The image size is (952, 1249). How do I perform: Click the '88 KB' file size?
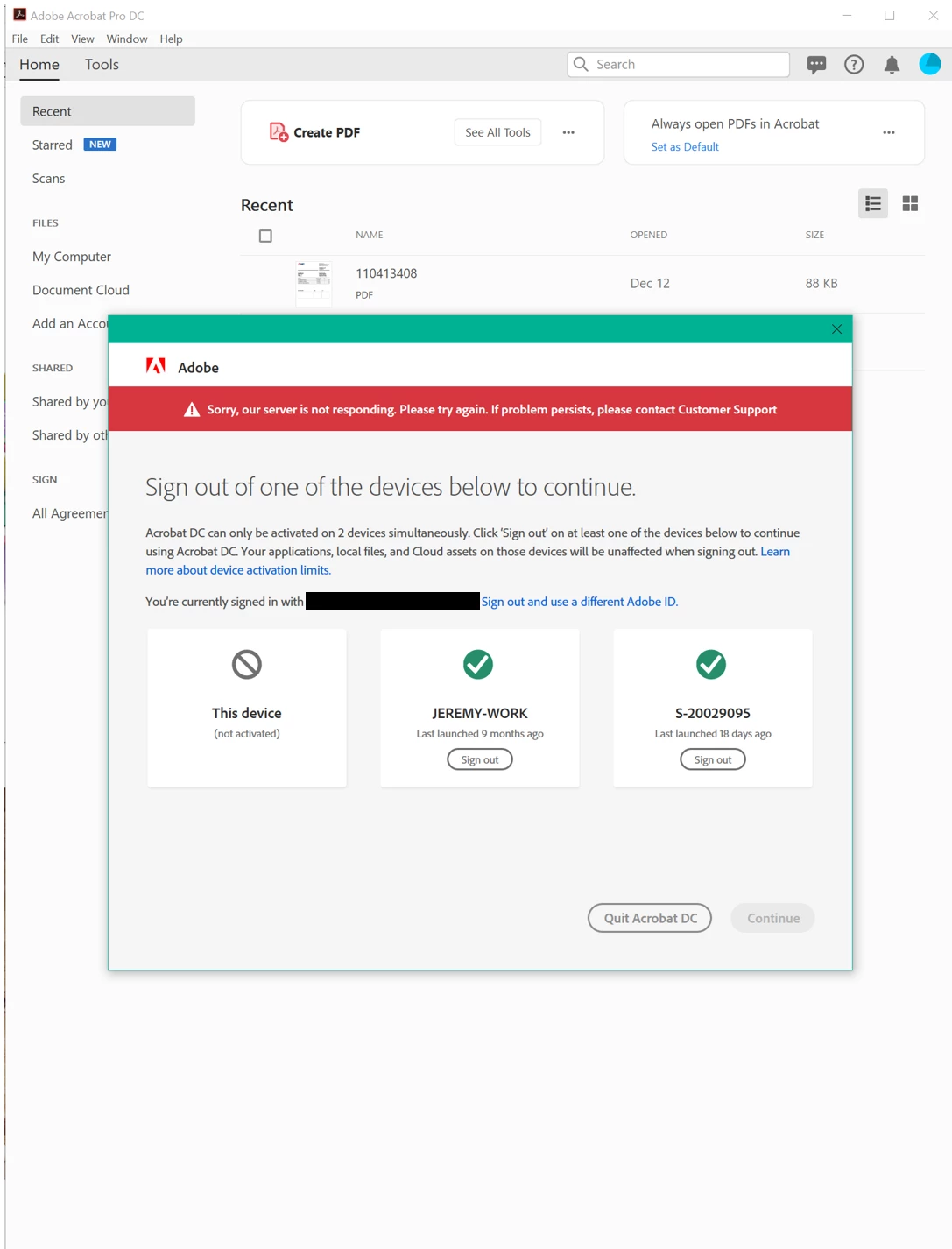tap(822, 283)
